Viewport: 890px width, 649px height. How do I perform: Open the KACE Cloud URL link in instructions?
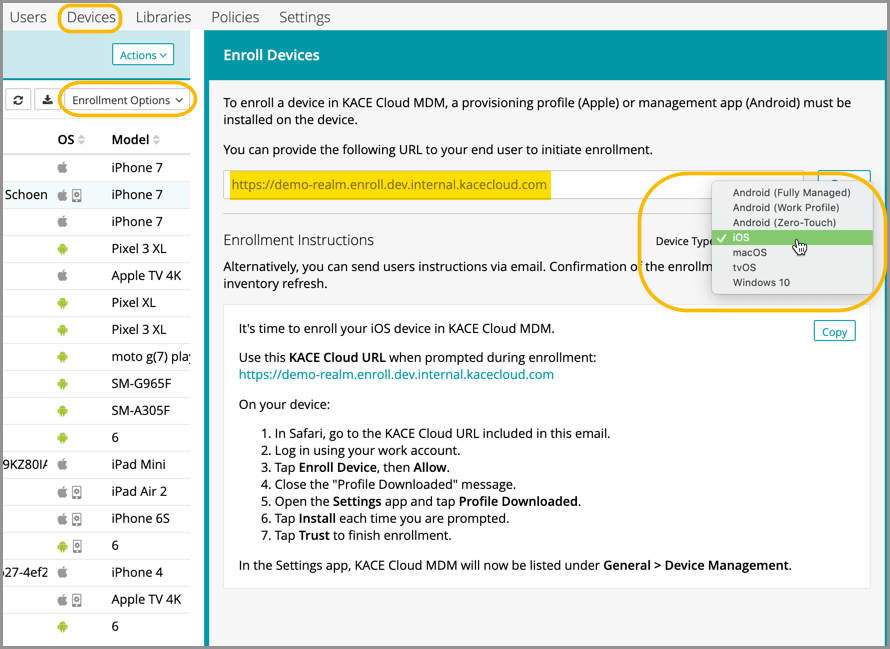pyautogui.click(x=396, y=375)
